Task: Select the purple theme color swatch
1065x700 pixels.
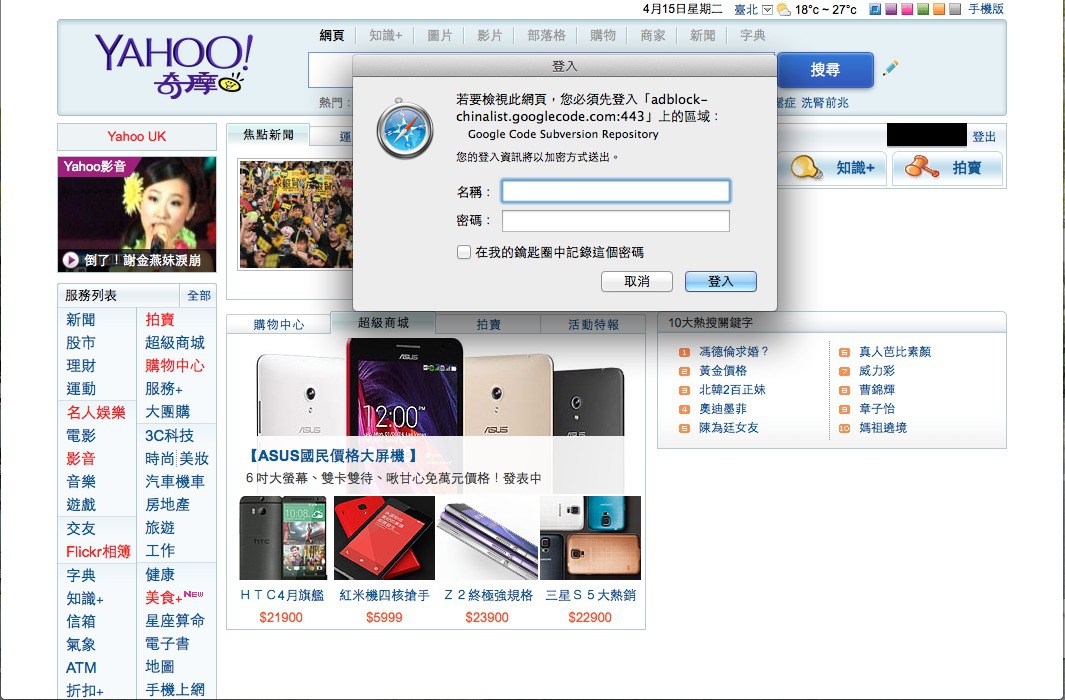Action: coord(891,9)
